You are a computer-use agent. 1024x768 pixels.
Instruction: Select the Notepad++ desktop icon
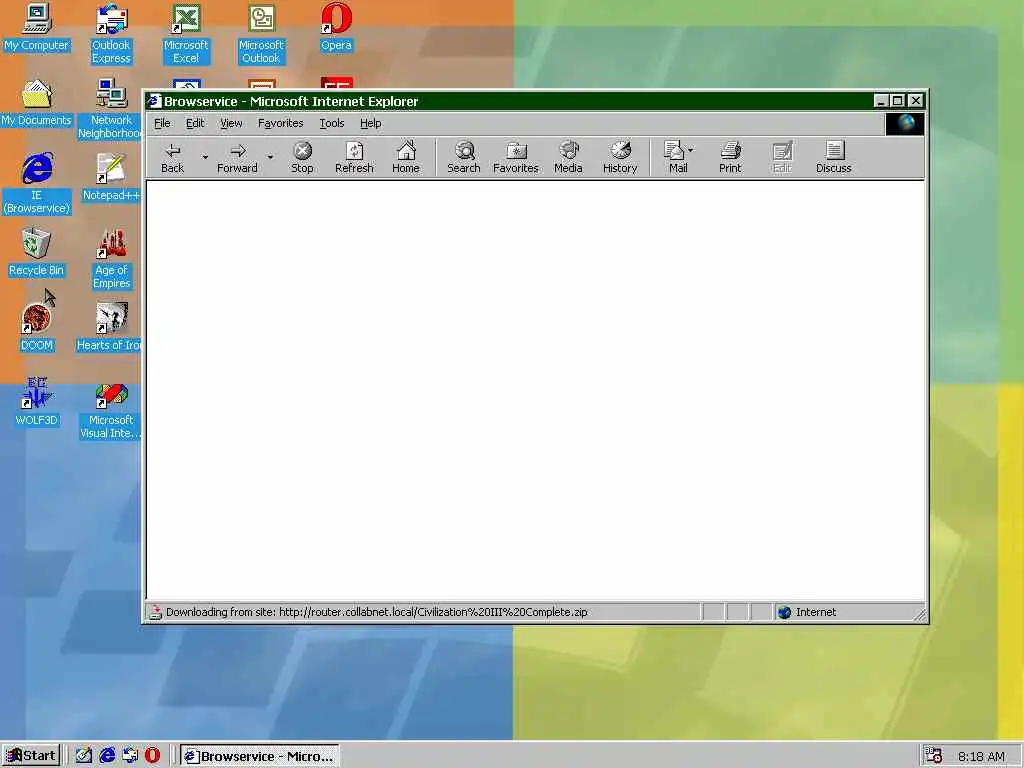(111, 178)
